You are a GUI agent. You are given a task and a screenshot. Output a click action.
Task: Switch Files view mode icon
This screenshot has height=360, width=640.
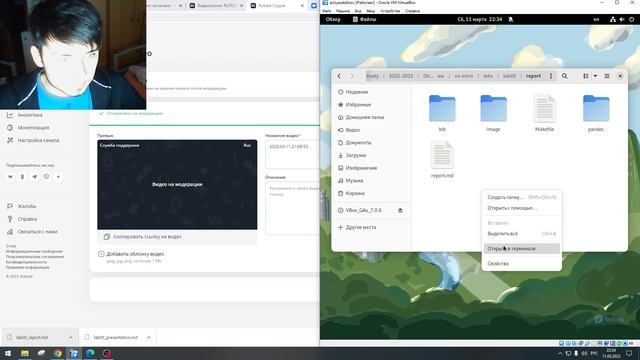point(586,76)
